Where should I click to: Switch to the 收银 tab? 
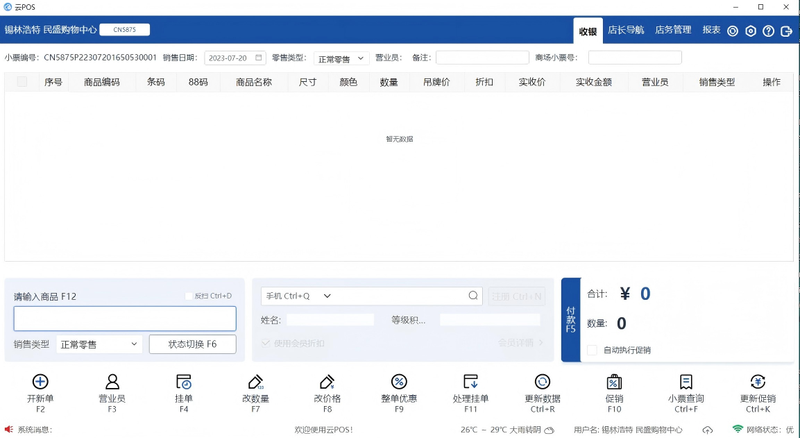pyautogui.click(x=588, y=31)
